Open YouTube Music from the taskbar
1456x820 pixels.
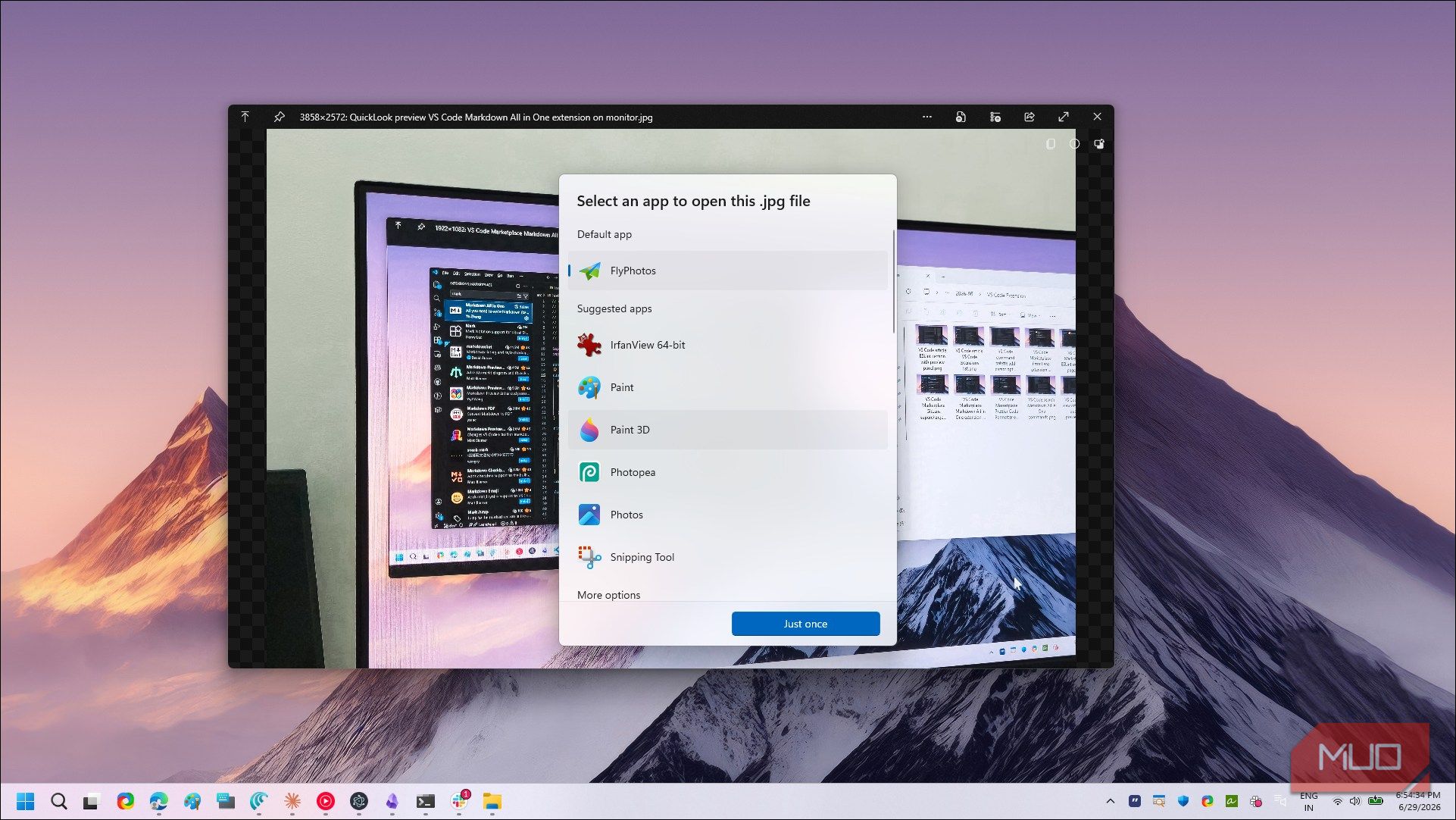click(326, 801)
